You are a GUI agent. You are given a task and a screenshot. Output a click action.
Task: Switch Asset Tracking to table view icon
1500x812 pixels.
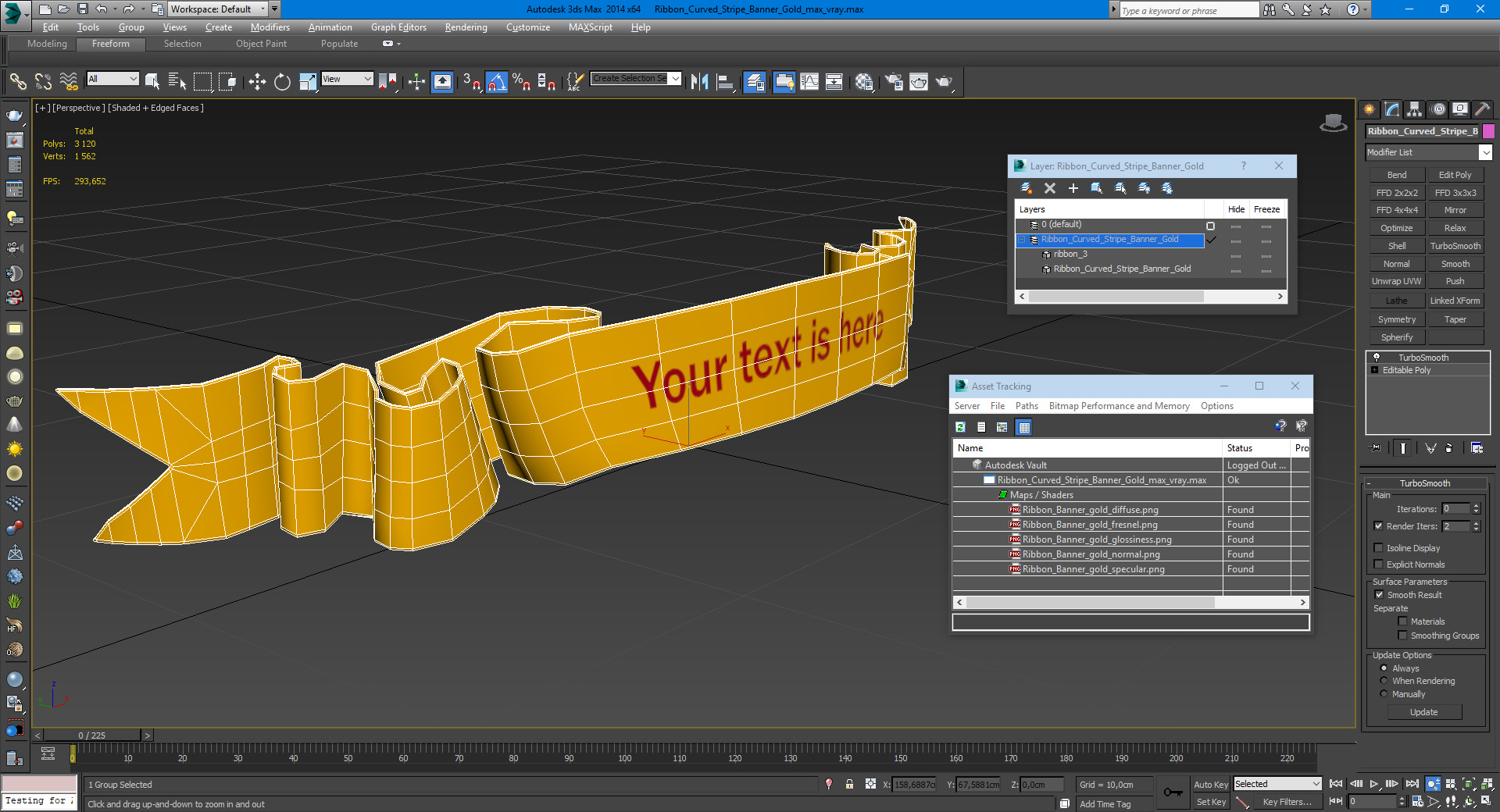click(x=1024, y=427)
